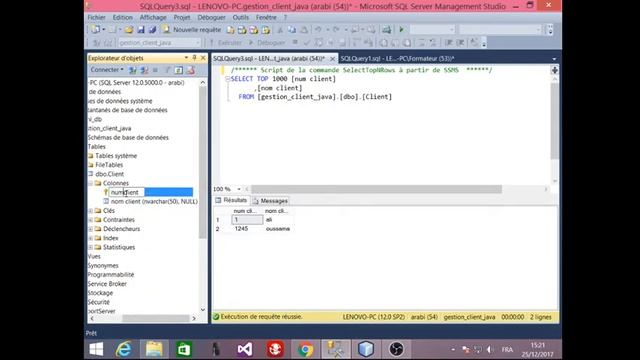The image size is (640, 360).
Task: Switch to the Messages tab
Action: 270,201
